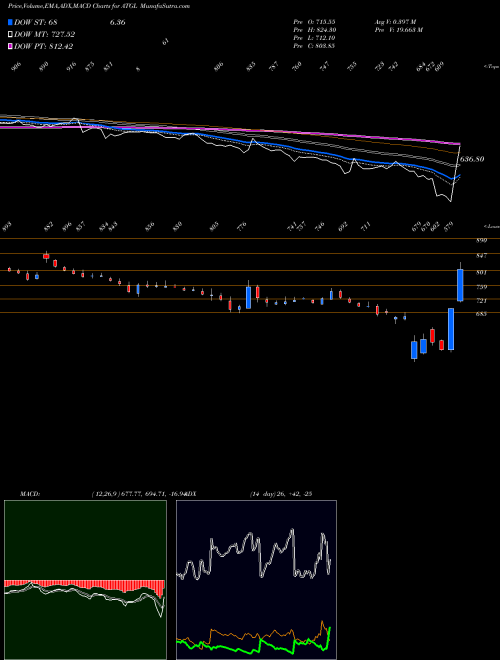Screen dimensions: 500x660
Task: Click the '776' low value label
Action: pyautogui.click(x=242, y=227)
